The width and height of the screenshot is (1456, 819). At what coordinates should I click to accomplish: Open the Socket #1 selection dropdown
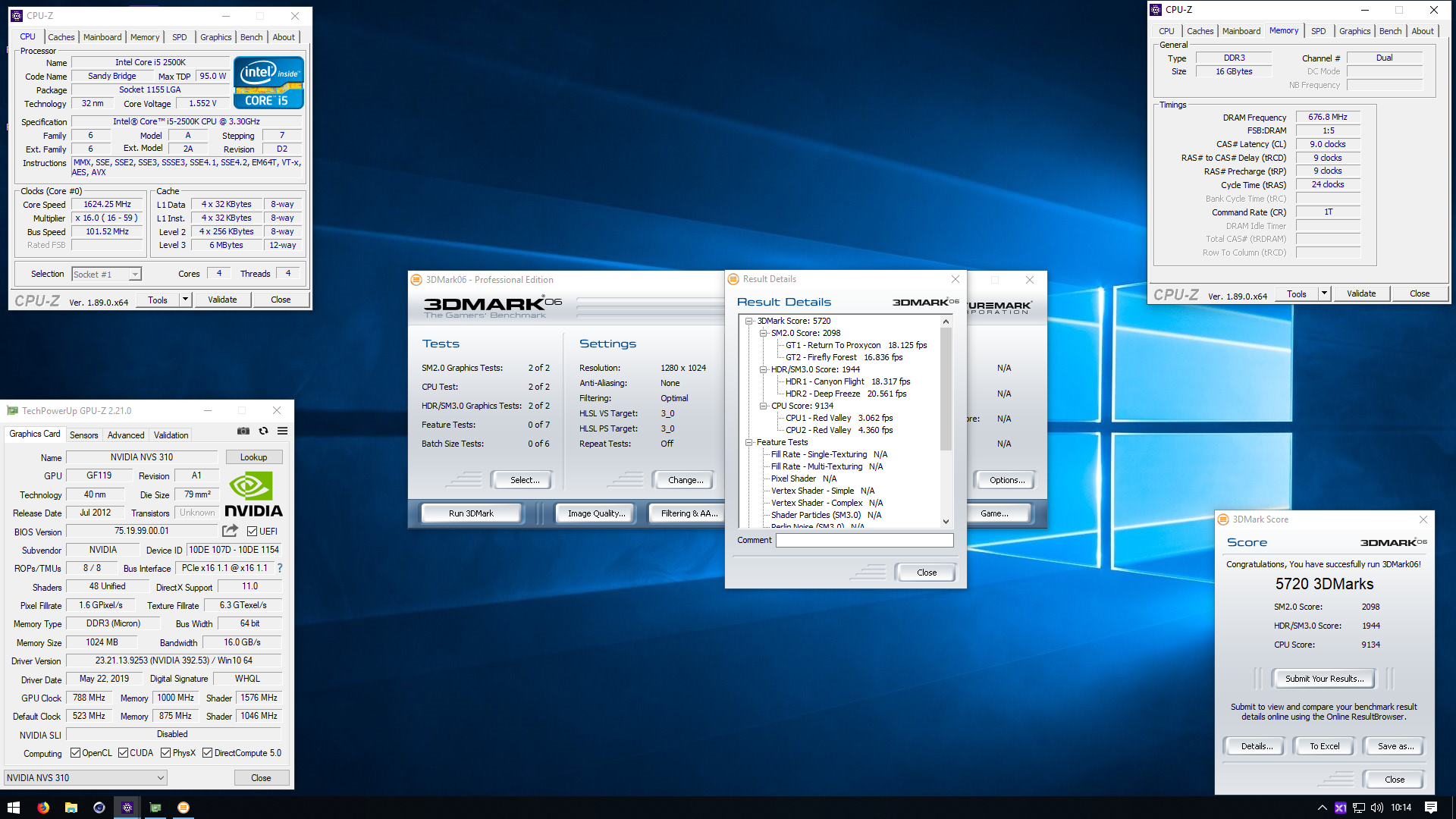pos(106,275)
